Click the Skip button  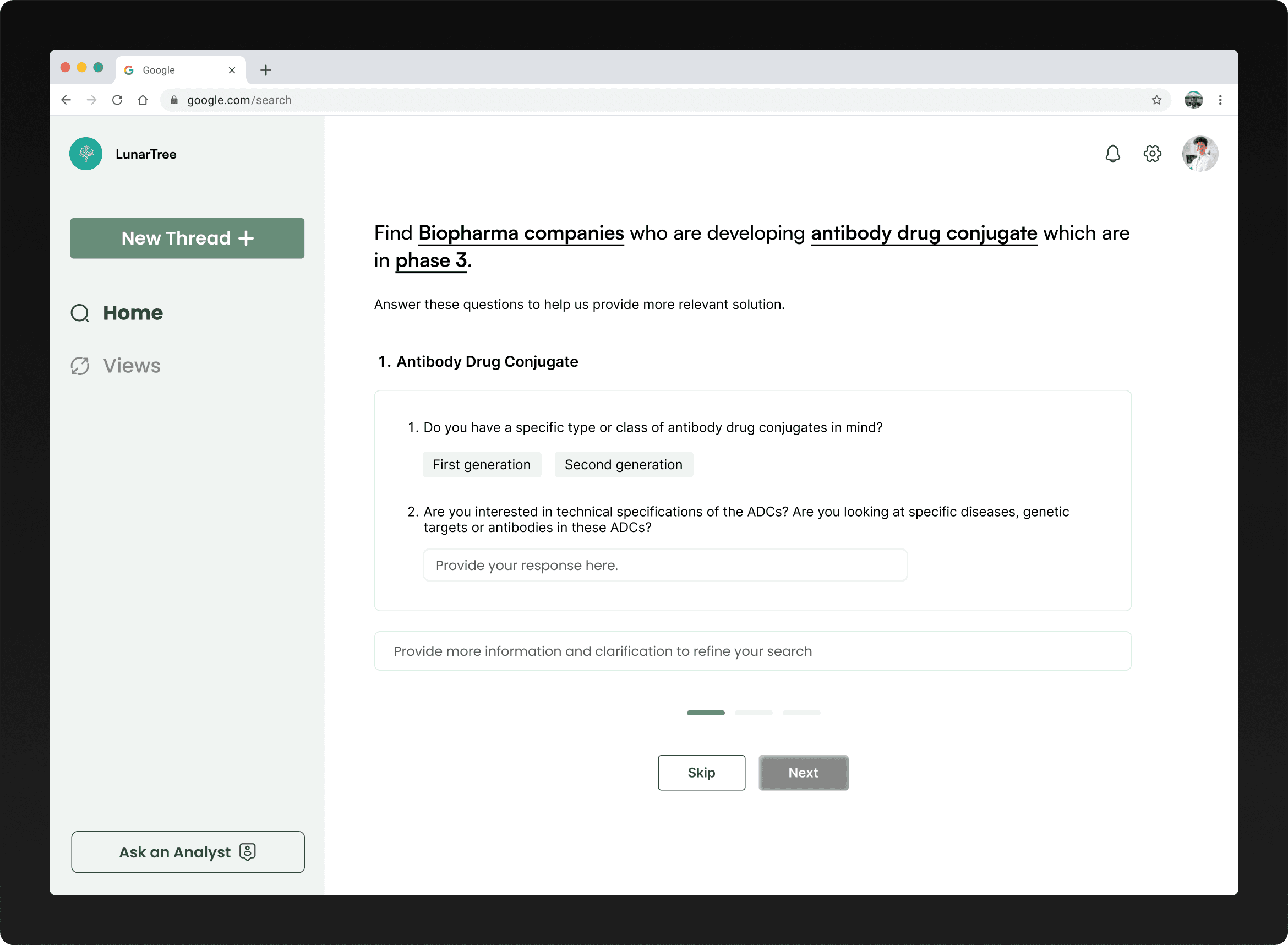pyautogui.click(x=701, y=772)
